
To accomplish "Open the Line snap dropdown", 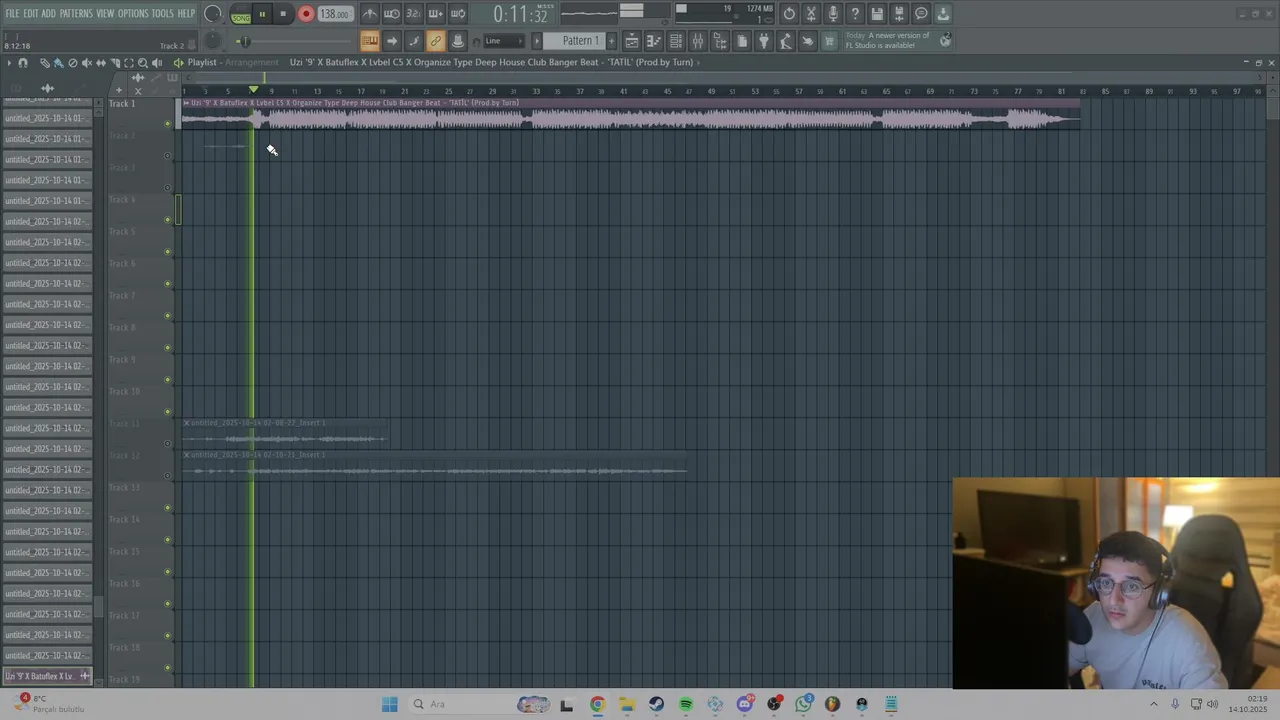I will 505,41.
